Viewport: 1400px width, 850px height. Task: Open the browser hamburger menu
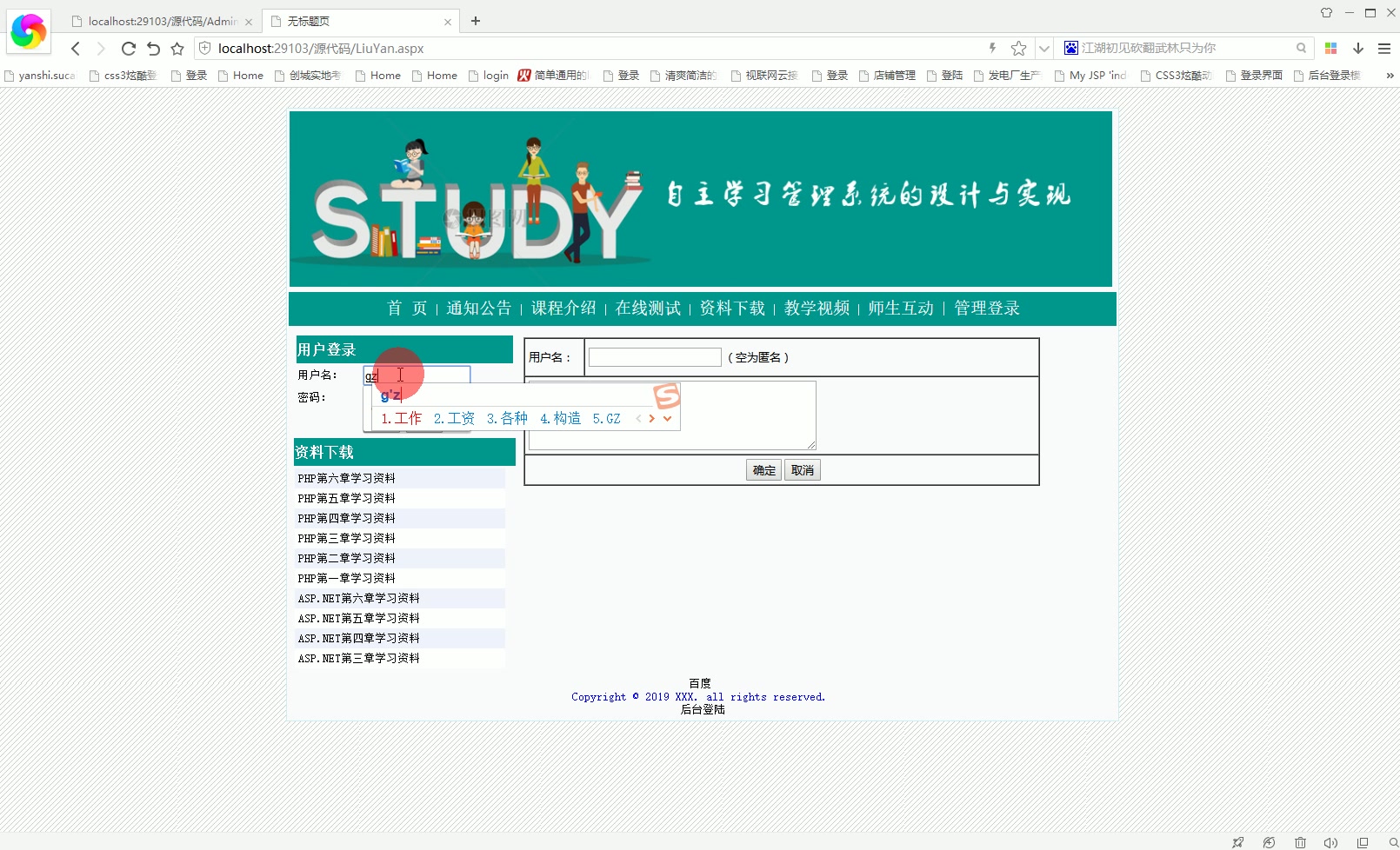pyautogui.click(x=1384, y=48)
